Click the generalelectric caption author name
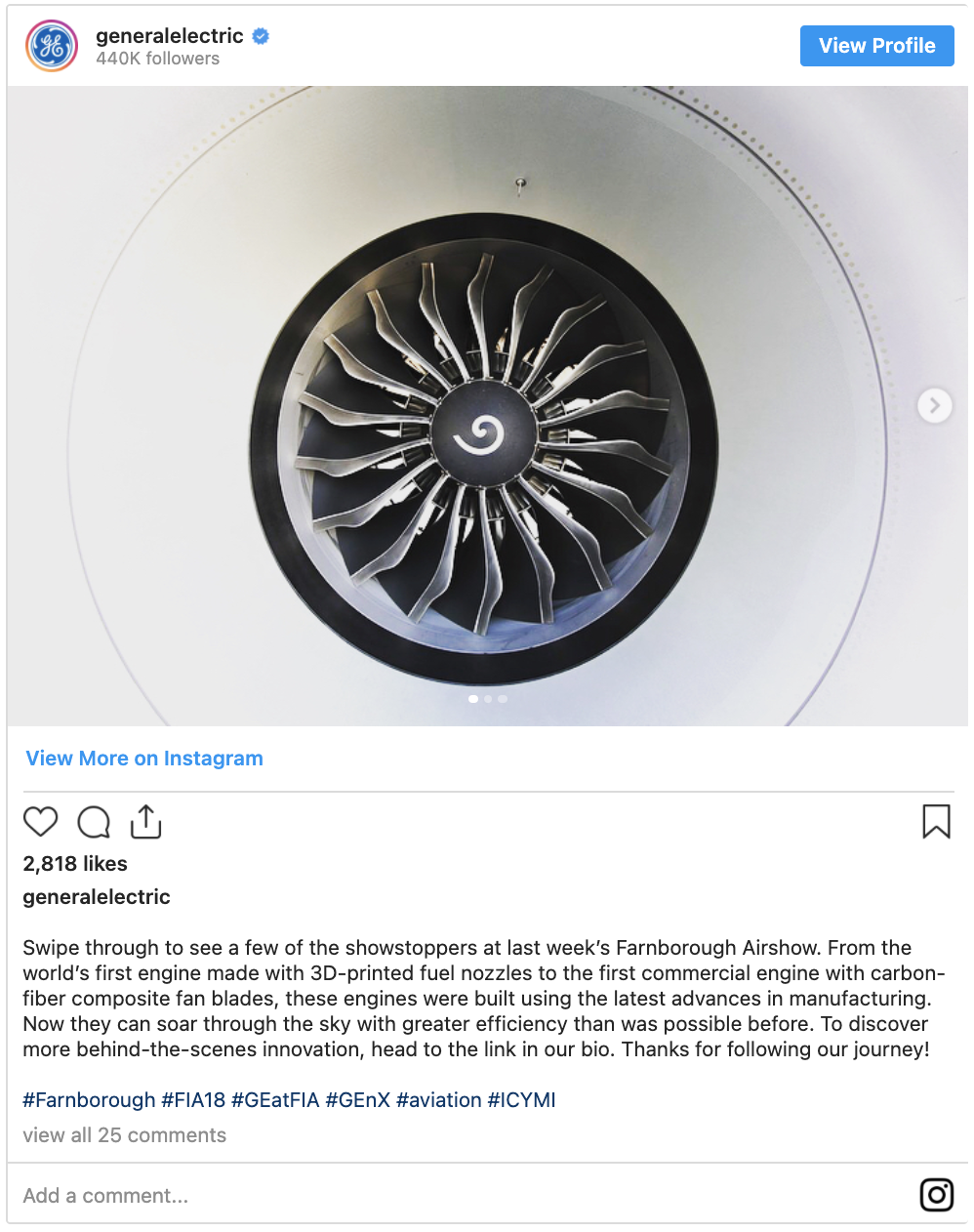 tap(97, 897)
